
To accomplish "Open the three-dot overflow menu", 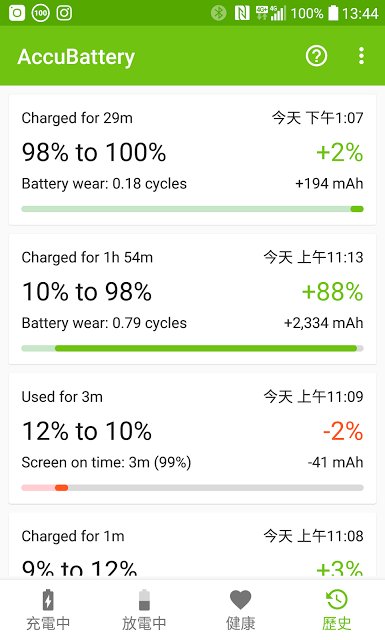I will (361, 56).
